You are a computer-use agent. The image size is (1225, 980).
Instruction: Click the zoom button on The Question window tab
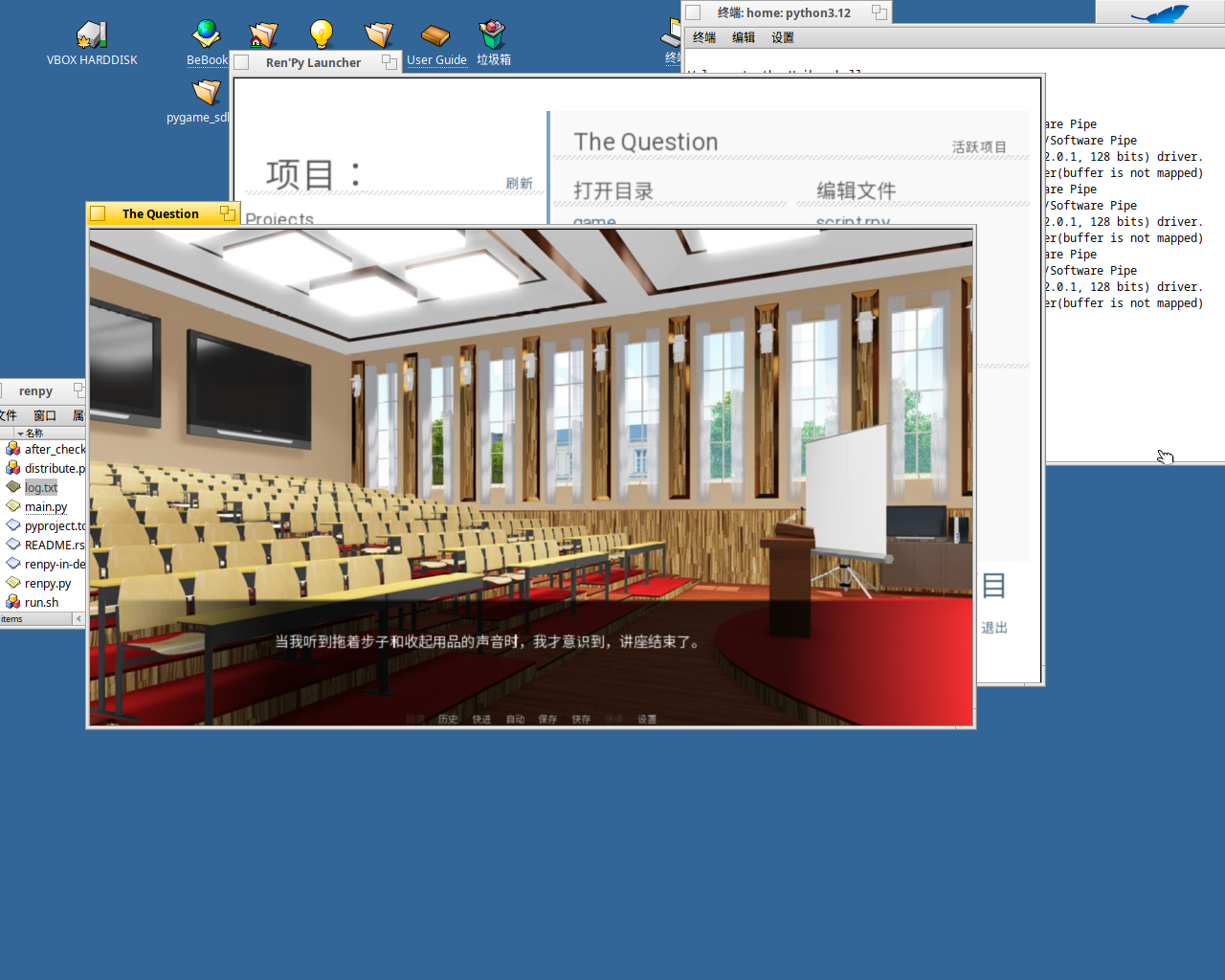[x=227, y=212]
